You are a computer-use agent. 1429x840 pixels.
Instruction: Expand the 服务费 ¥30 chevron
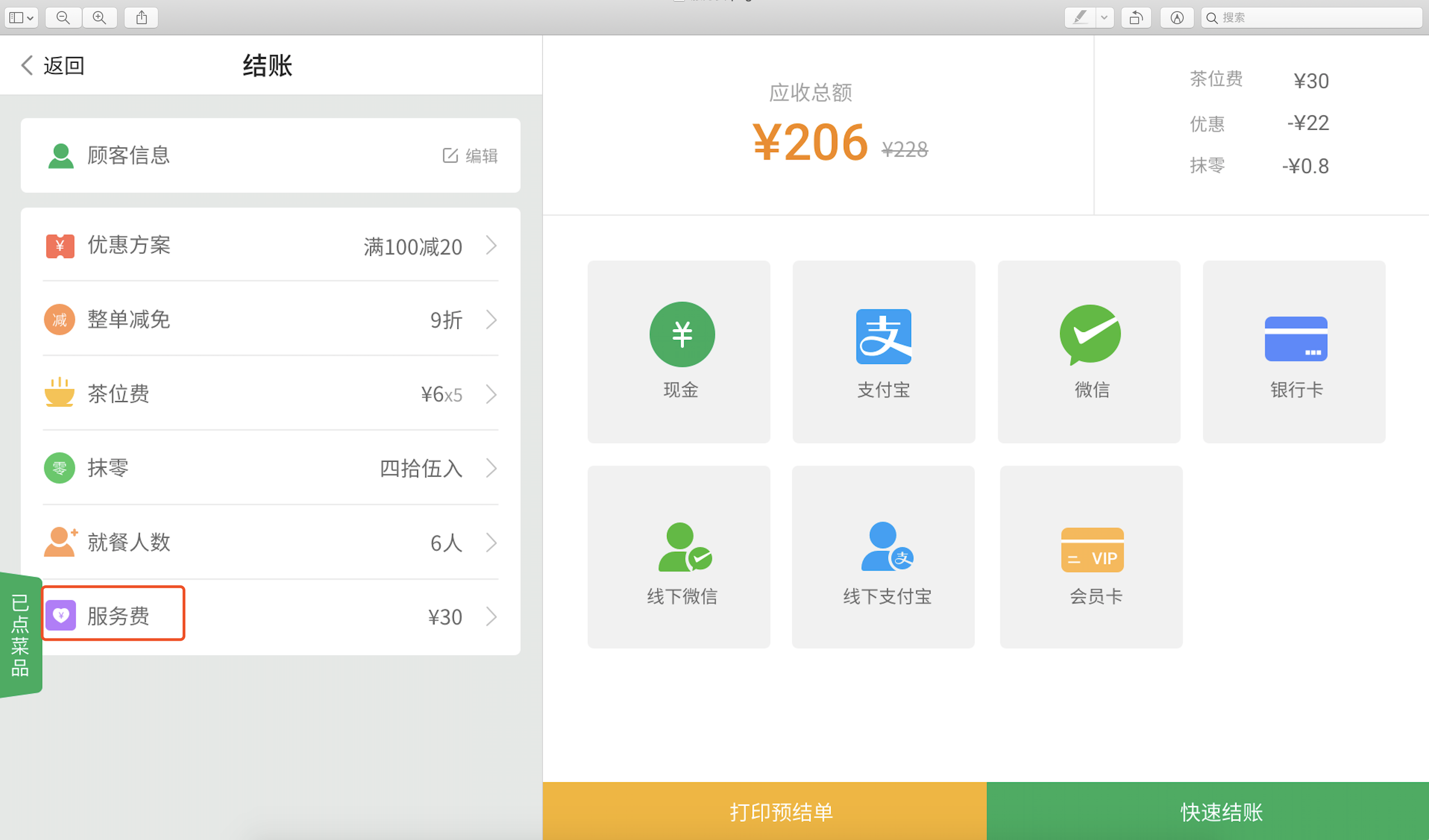tap(491, 617)
